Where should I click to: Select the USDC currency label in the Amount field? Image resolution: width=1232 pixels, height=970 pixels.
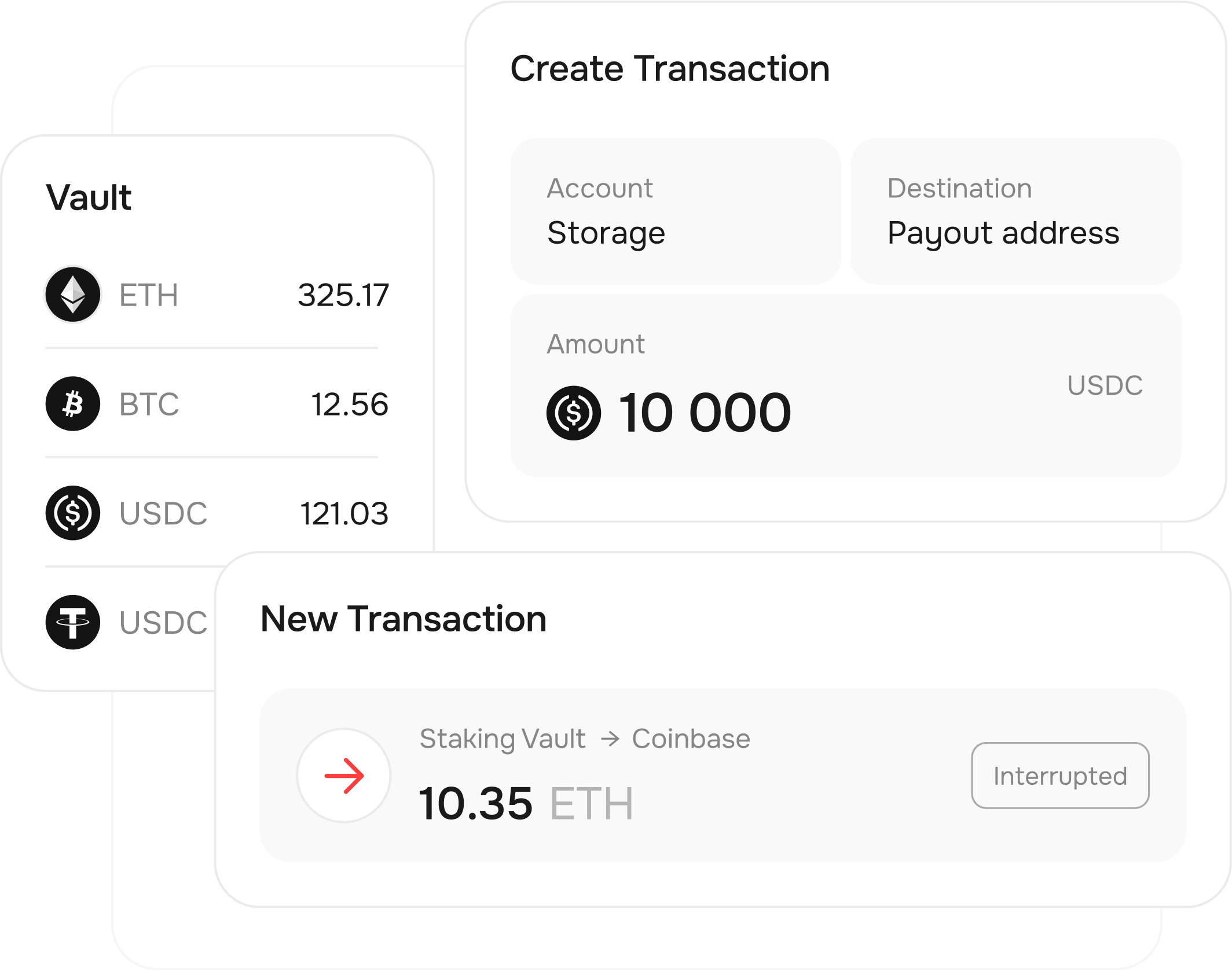(1105, 385)
